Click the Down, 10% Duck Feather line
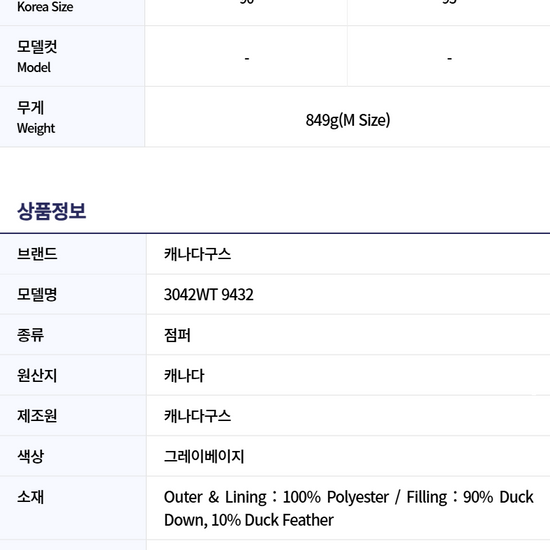Viewport: 550px width, 550px height. (x=249, y=520)
